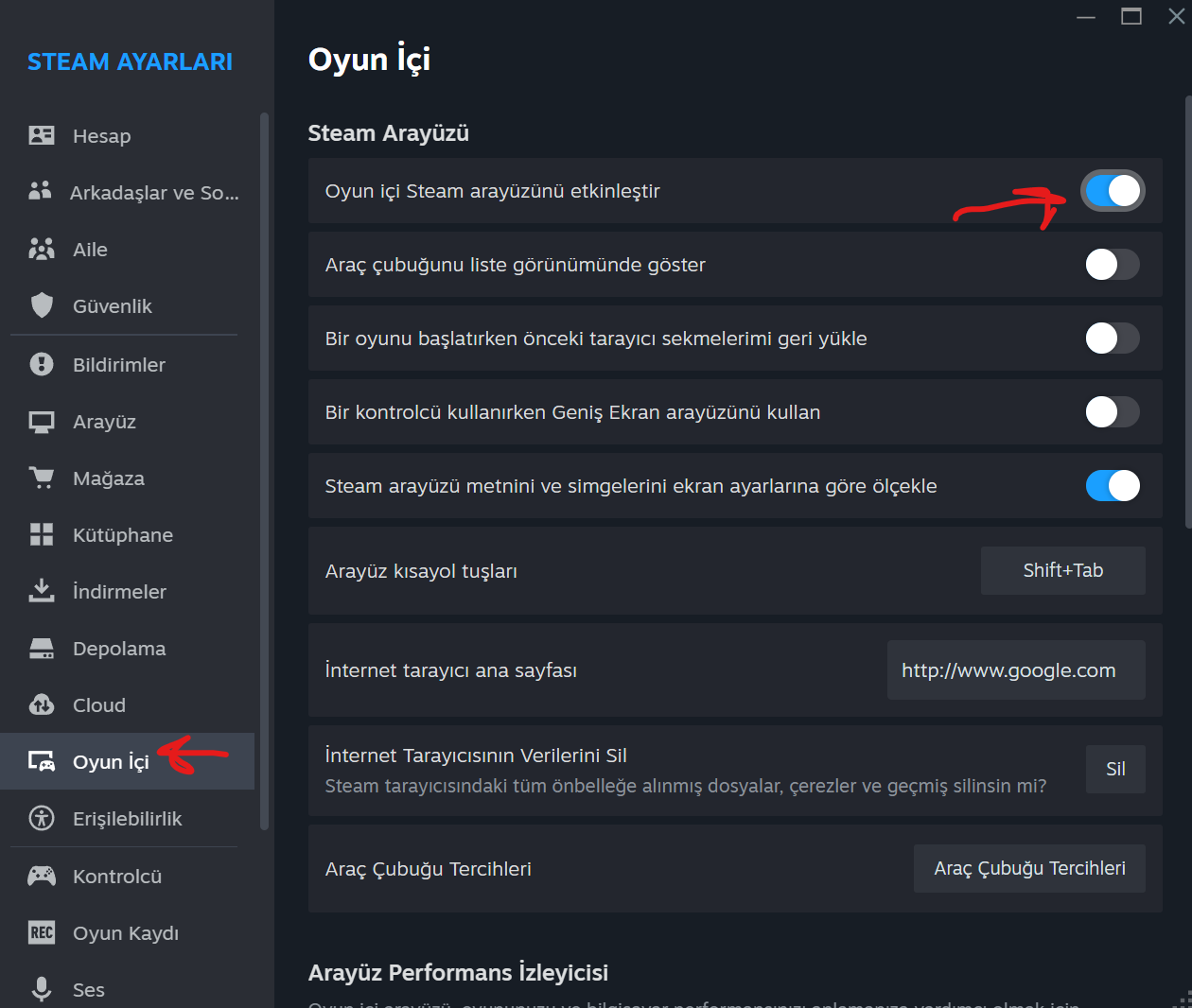The width and height of the screenshot is (1192, 1008).
Task: Go to Kontrolcü settings
Action: (x=128, y=876)
